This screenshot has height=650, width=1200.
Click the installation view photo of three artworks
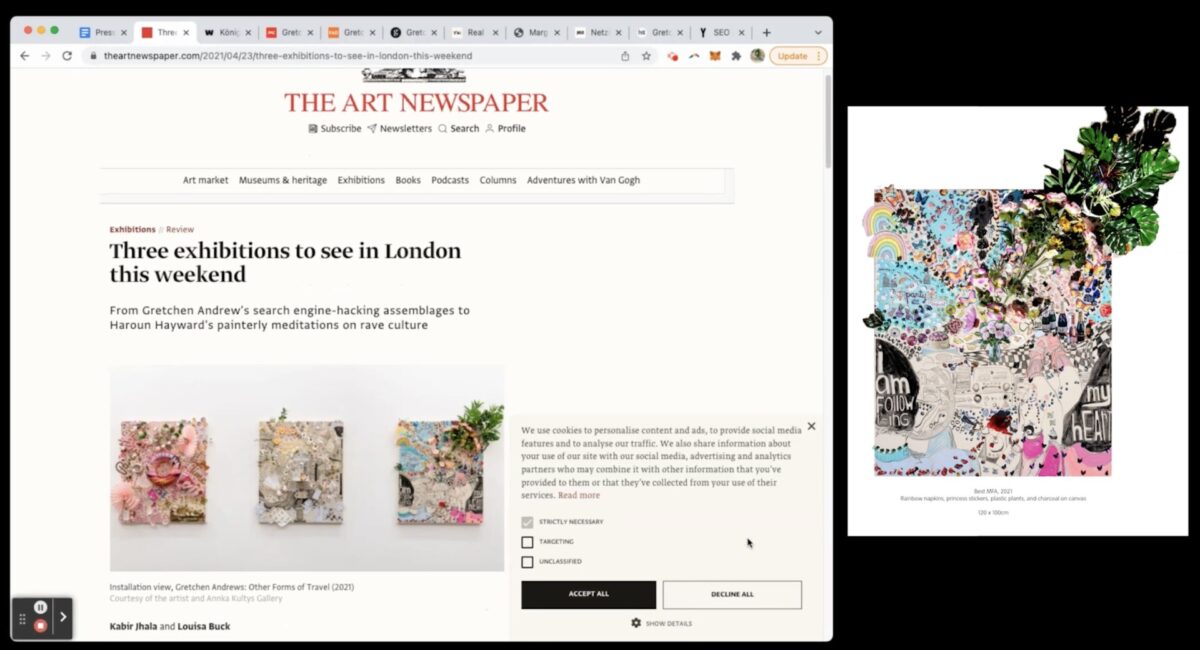pyautogui.click(x=307, y=468)
